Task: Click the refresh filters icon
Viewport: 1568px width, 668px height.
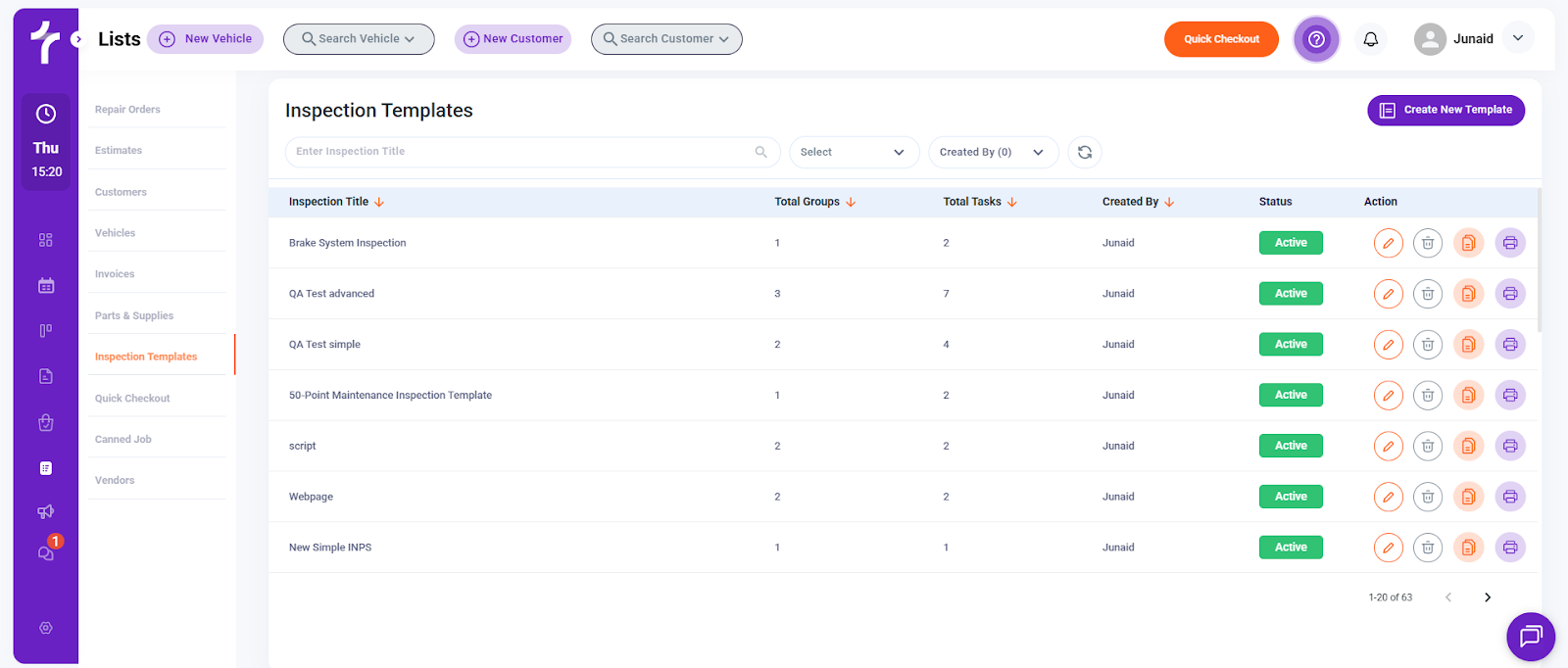Action: [x=1085, y=152]
